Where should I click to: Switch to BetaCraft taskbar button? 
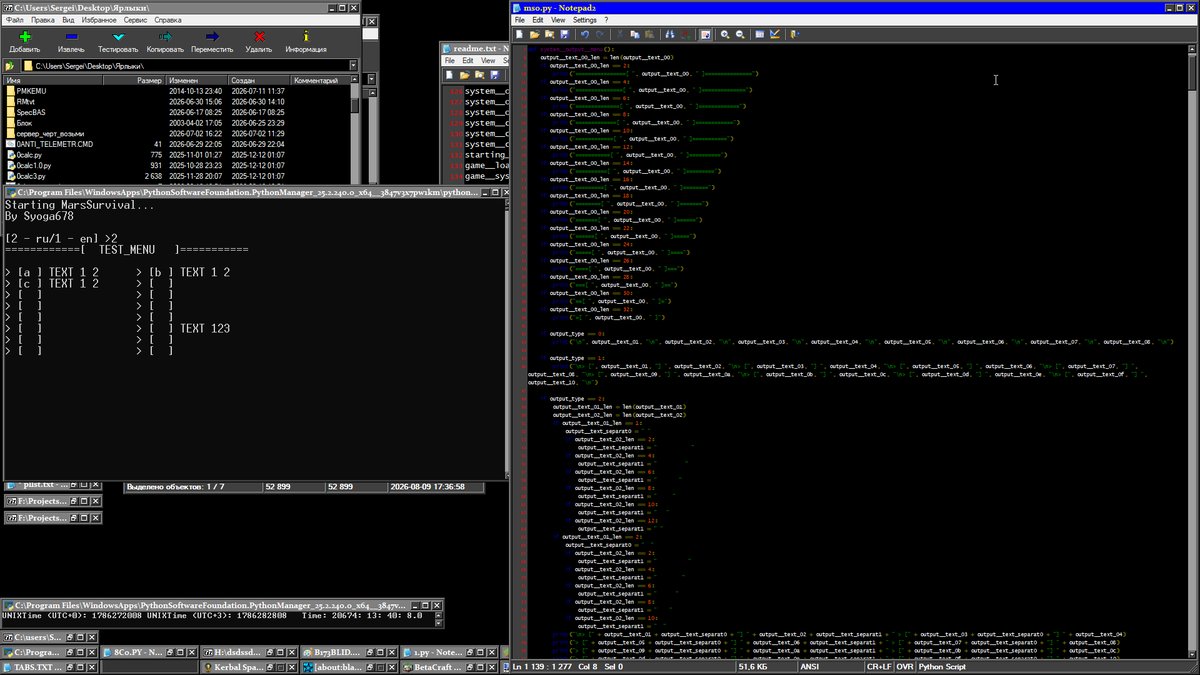450,667
